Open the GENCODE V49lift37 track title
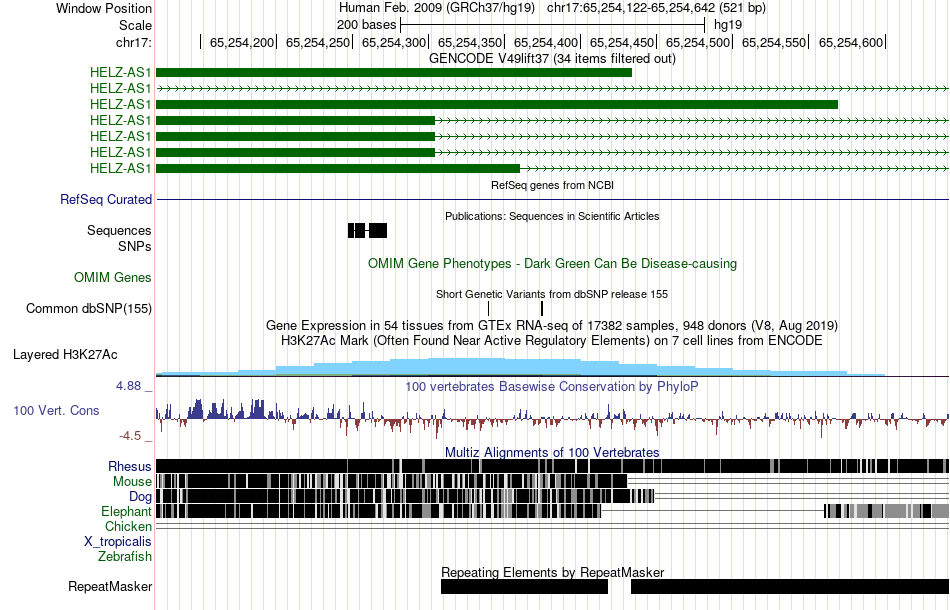The height and width of the screenshot is (610, 950). [x=552, y=59]
